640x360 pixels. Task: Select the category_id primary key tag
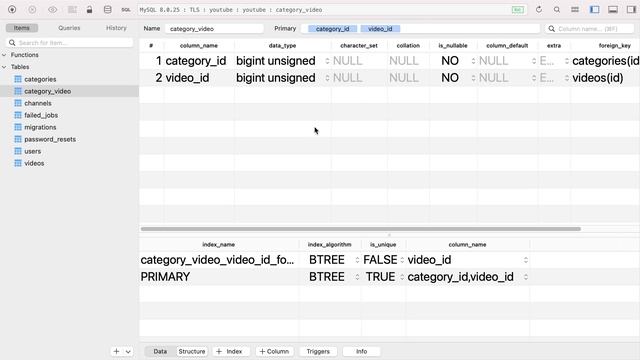pyautogui.click(x=333, y=29)
